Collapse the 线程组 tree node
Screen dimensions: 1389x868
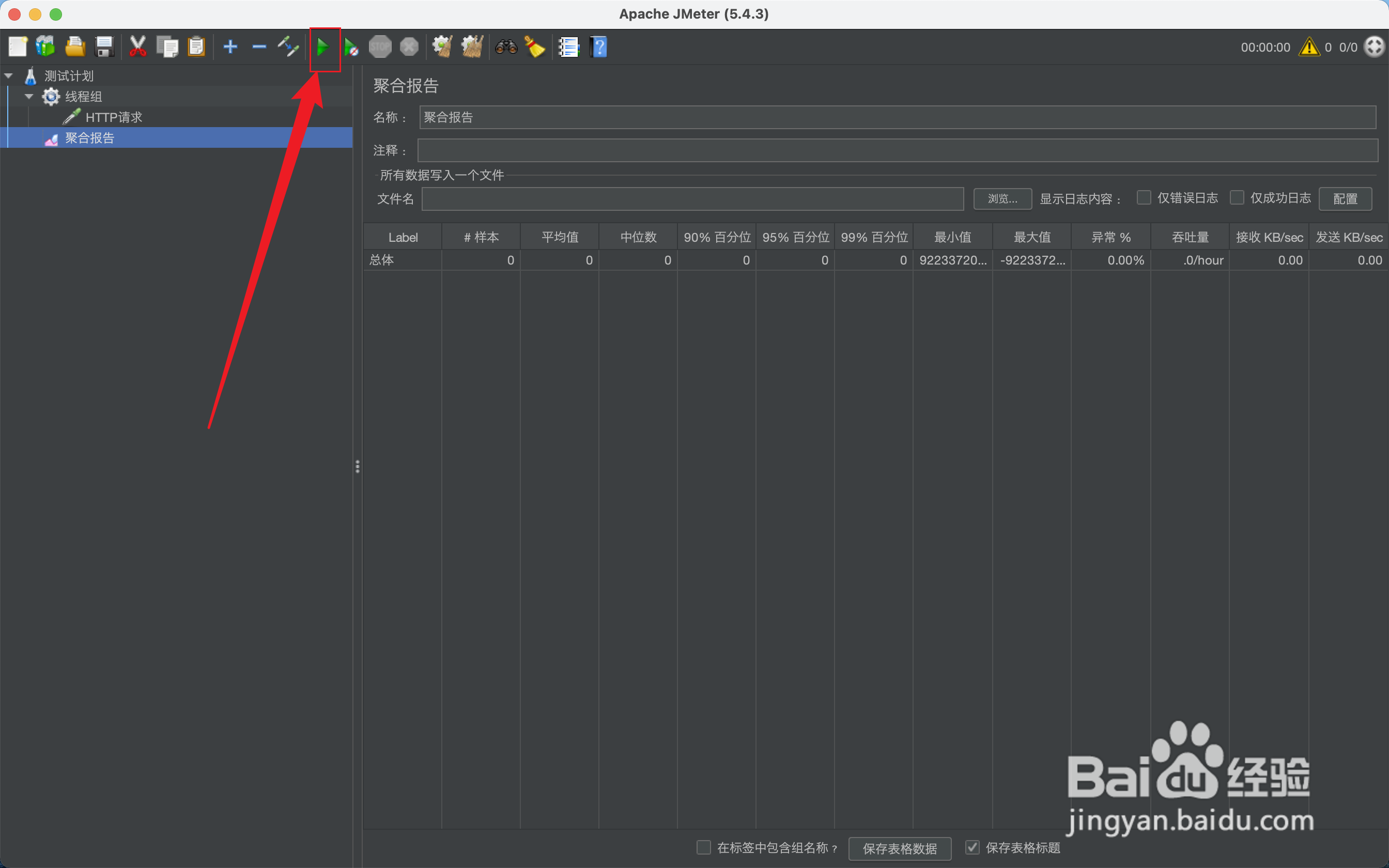click(x=29, y=97)
